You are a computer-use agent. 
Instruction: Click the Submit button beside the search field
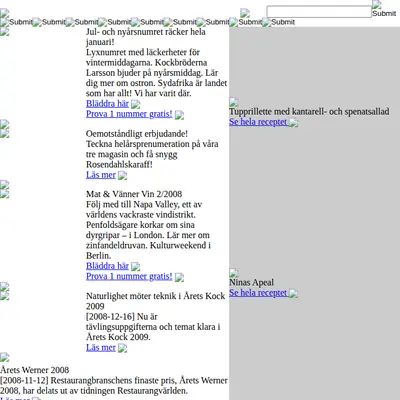tap(384, 9)
